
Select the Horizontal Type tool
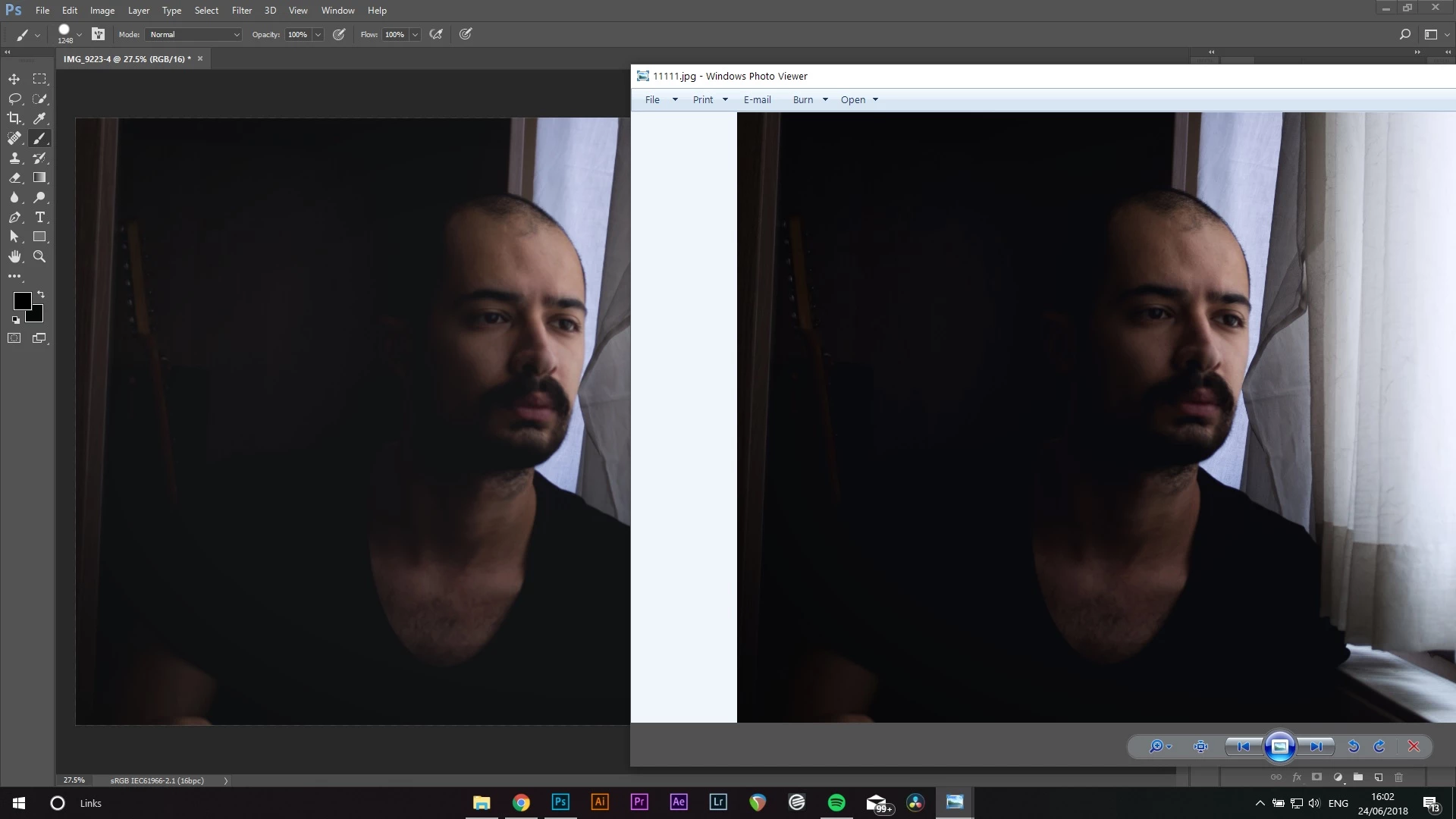(x=39, y=217)
